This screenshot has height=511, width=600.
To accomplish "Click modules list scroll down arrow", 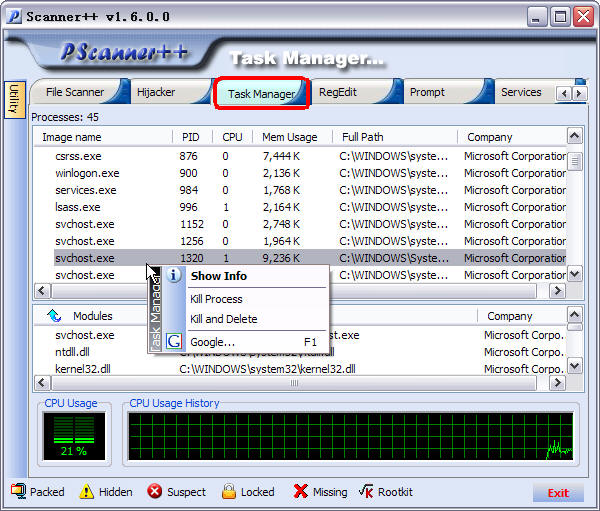I will click(x=575, y=366).
